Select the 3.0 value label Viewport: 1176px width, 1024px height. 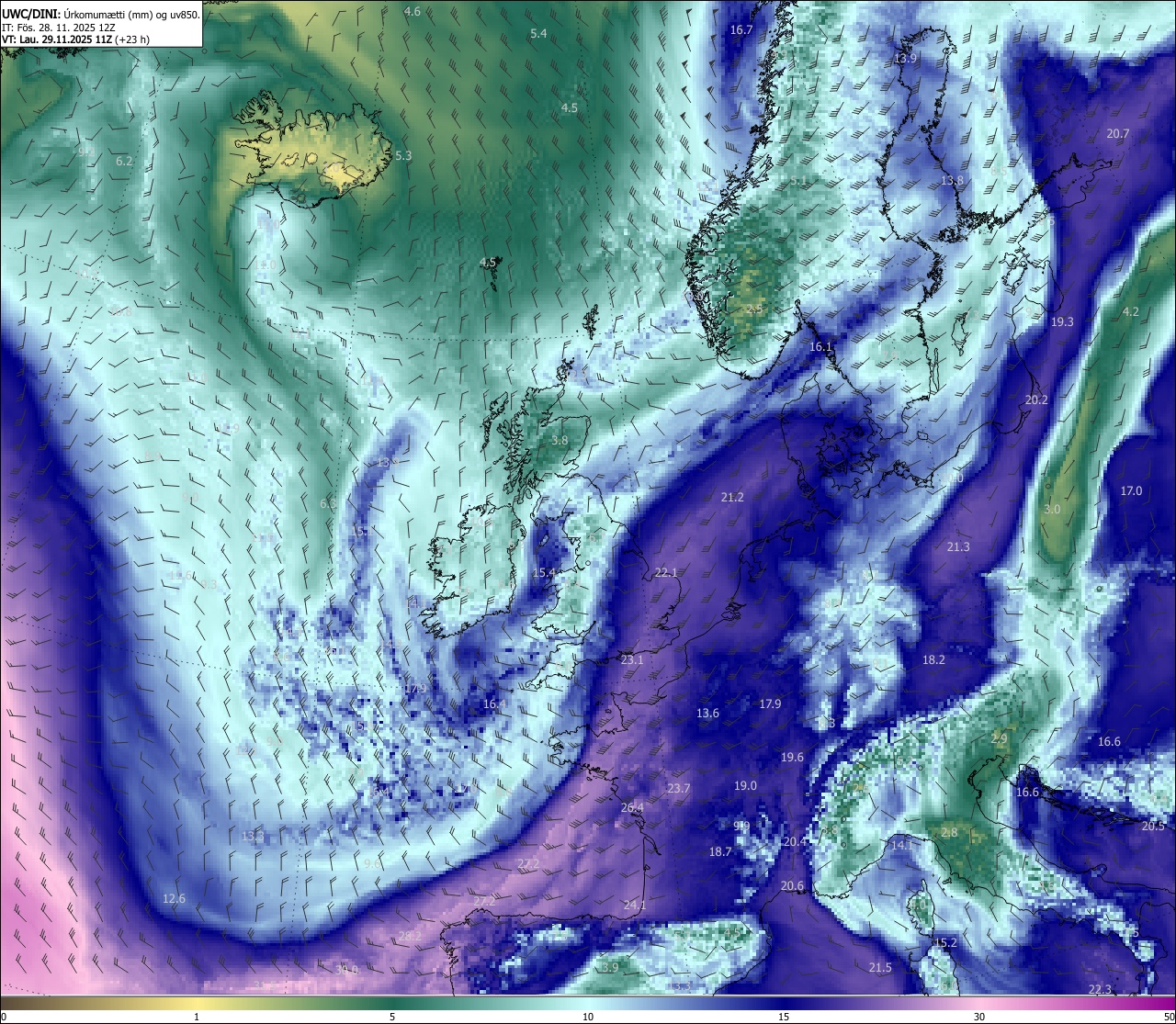(x=1052, y=509)
